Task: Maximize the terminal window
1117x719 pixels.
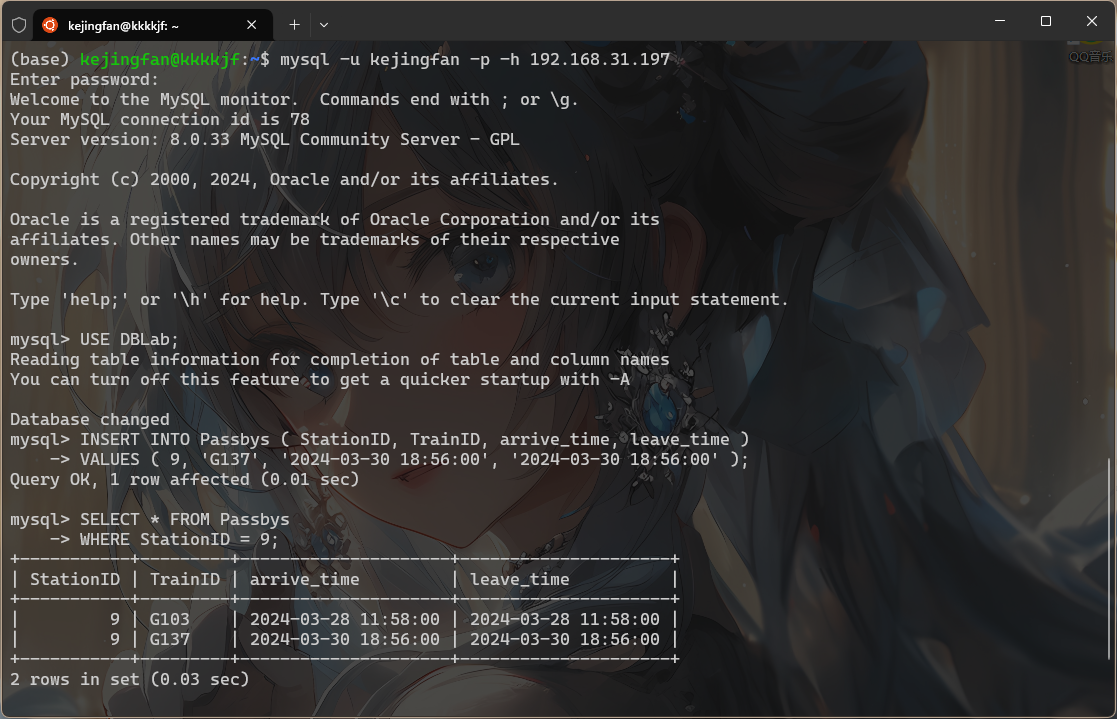Action: pos(1045,21)
